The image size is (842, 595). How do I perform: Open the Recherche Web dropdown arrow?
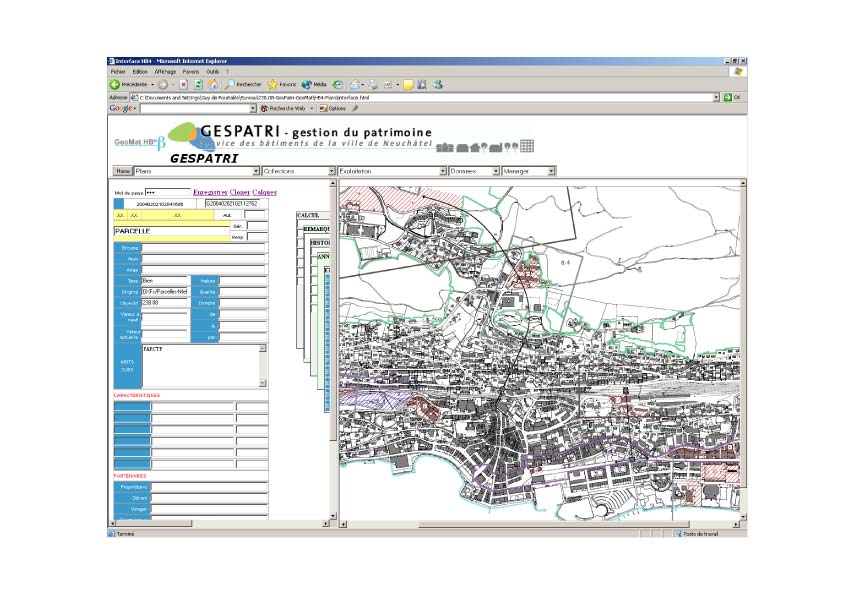(311, 108)
